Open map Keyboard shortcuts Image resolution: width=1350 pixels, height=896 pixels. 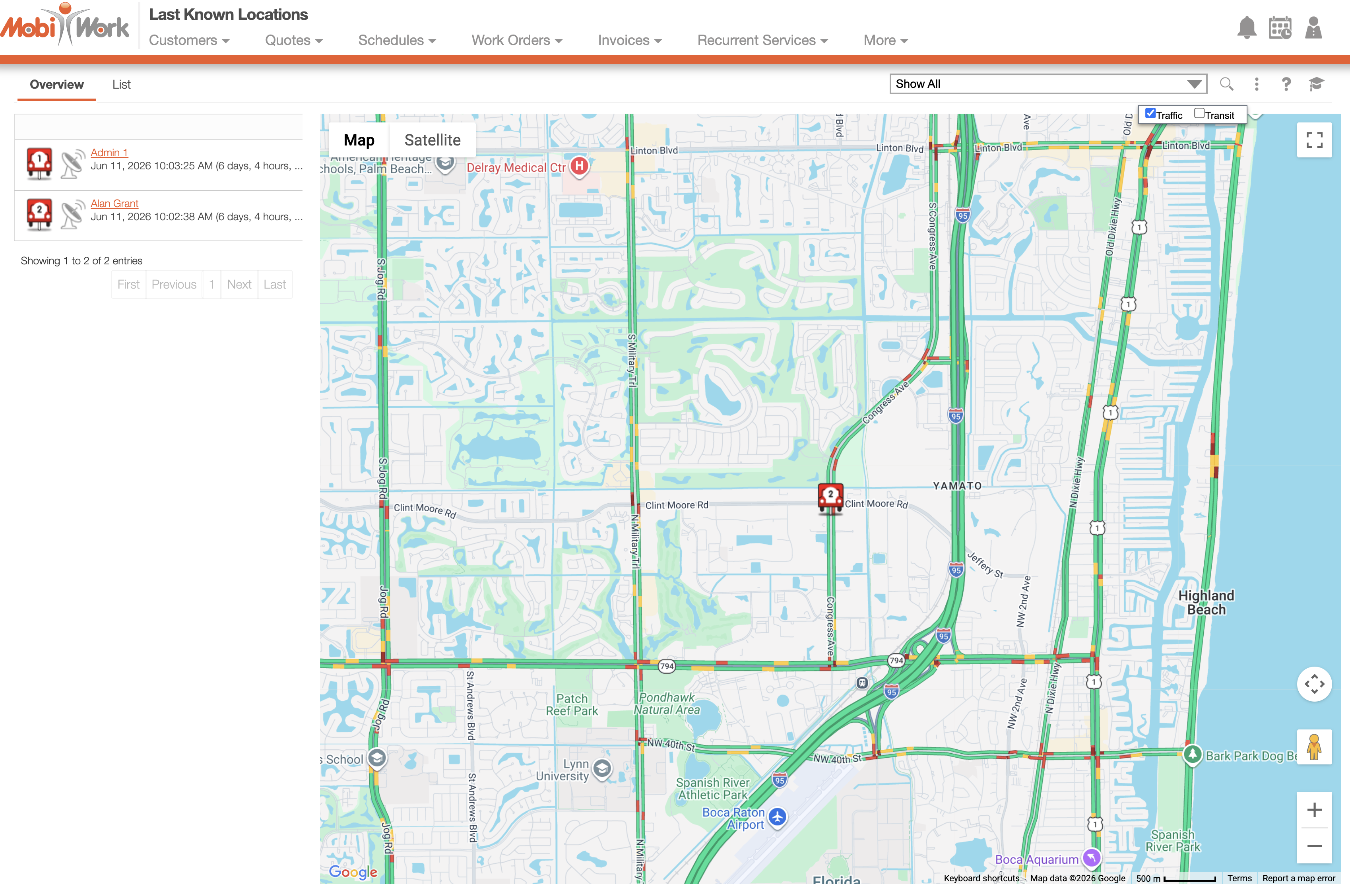(x=981, y=878)
